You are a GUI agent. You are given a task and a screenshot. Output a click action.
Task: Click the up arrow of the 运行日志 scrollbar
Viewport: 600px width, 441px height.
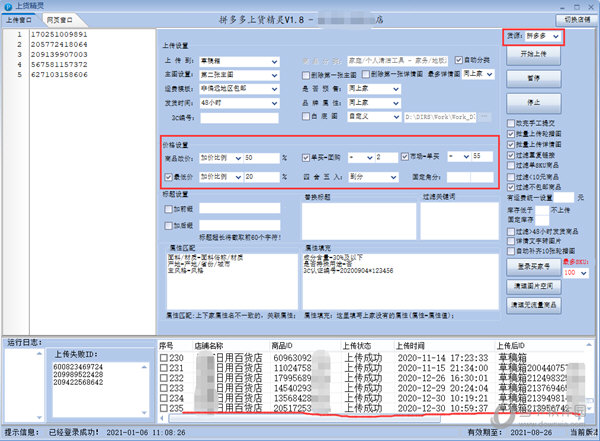[39, 354]
